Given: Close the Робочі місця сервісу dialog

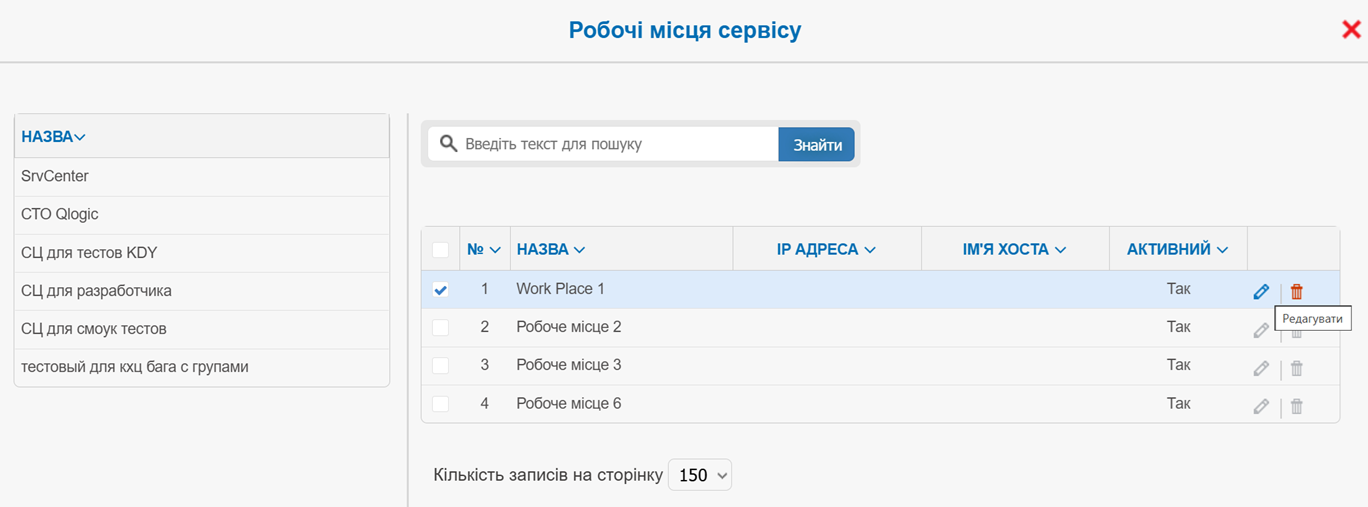Looking at the screenshot, I should [1351, 30].
